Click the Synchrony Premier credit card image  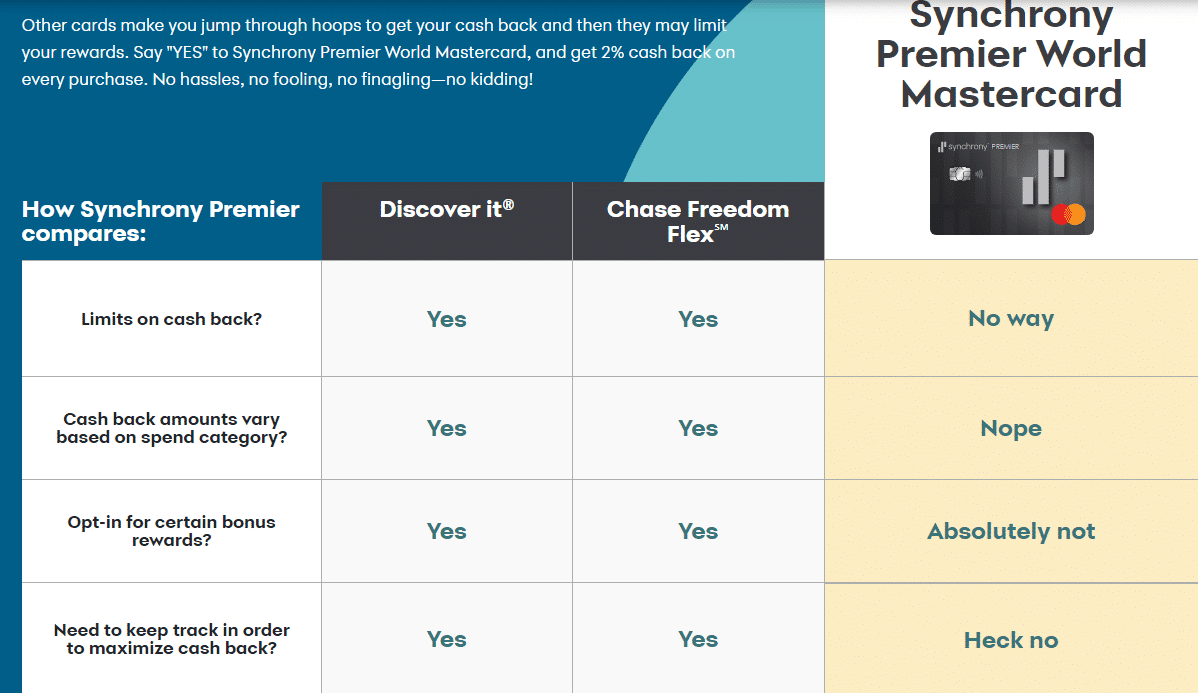coord(1012,183)
